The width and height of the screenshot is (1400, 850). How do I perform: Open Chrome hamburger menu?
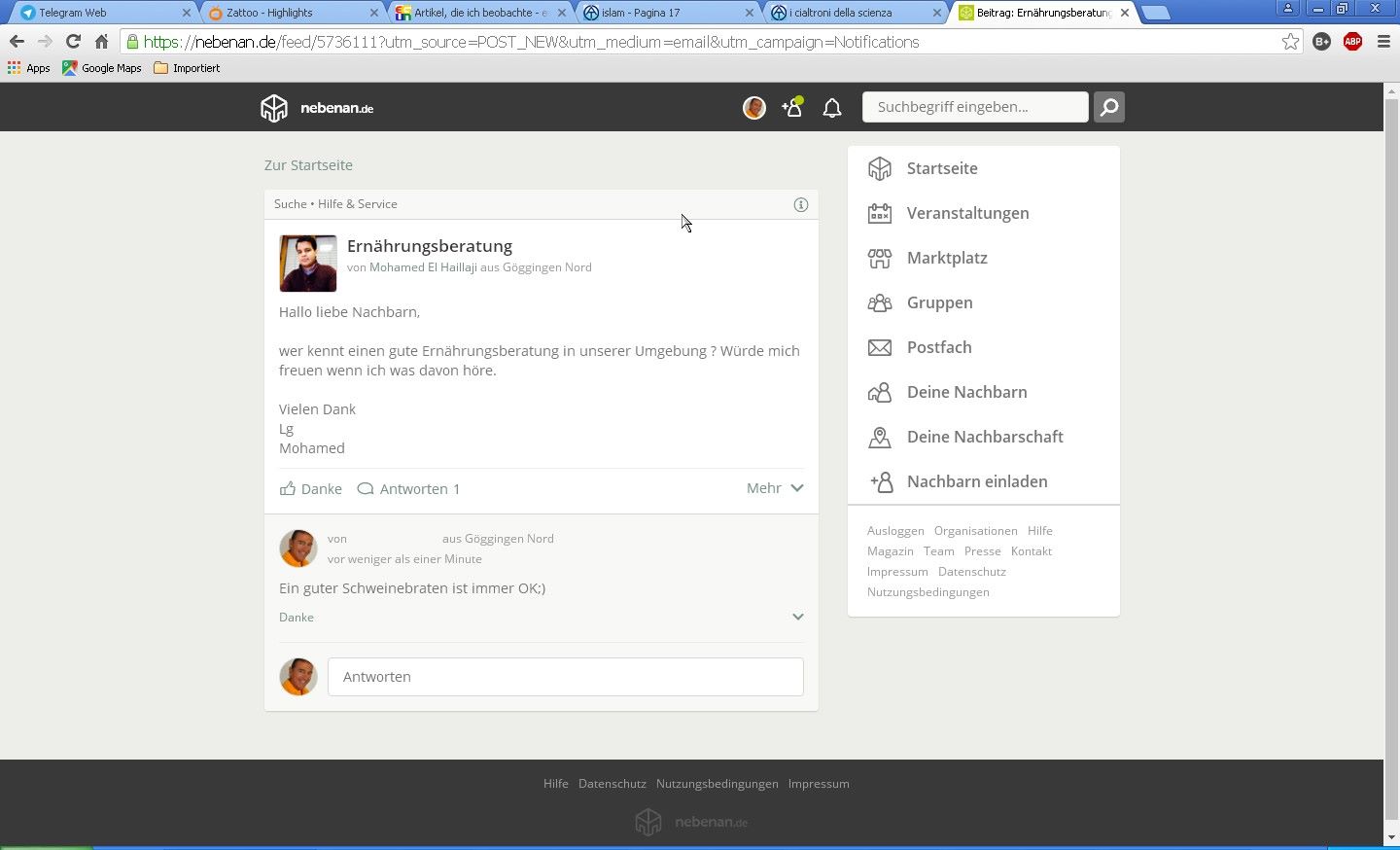(x=1383, y=42)
